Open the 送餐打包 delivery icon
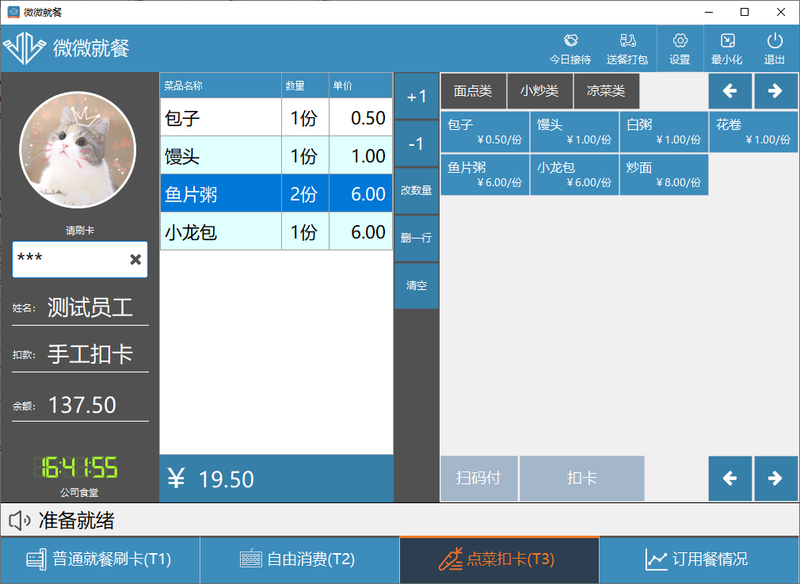The height and width of the screenshot is (584, 800). pyautogui.click(x=627, y=49)
